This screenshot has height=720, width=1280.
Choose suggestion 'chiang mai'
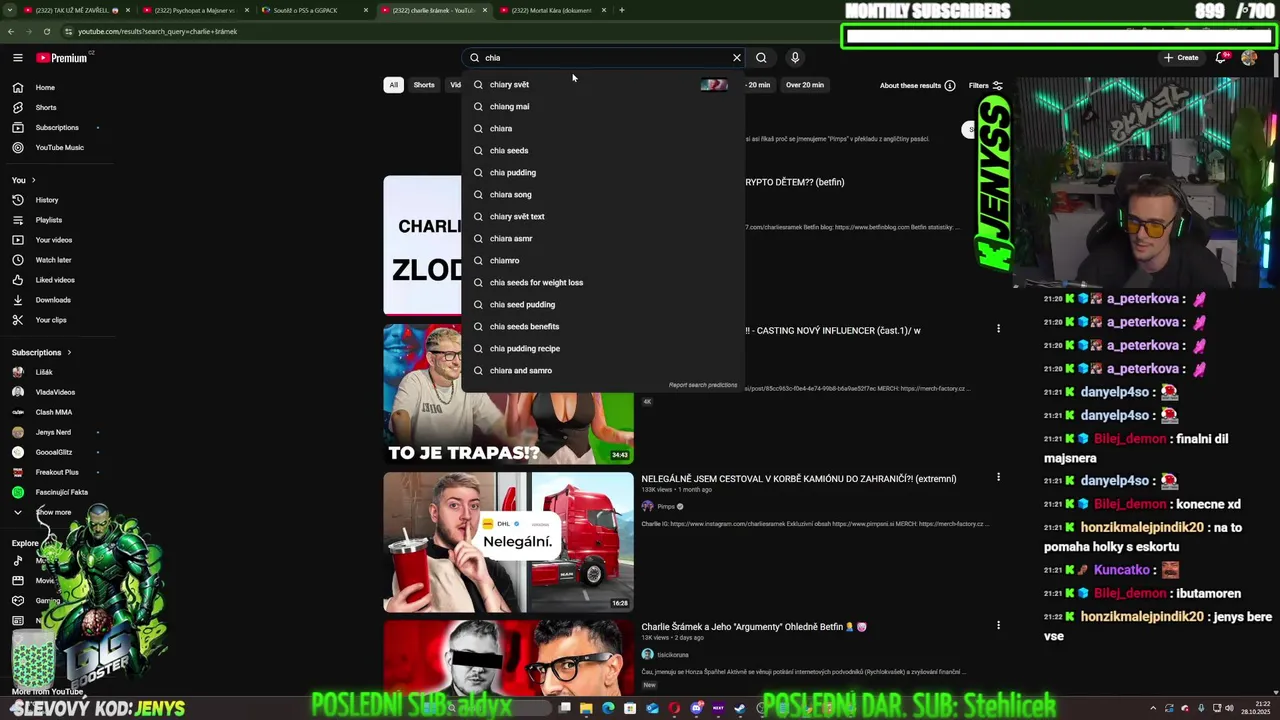point(603,107)
